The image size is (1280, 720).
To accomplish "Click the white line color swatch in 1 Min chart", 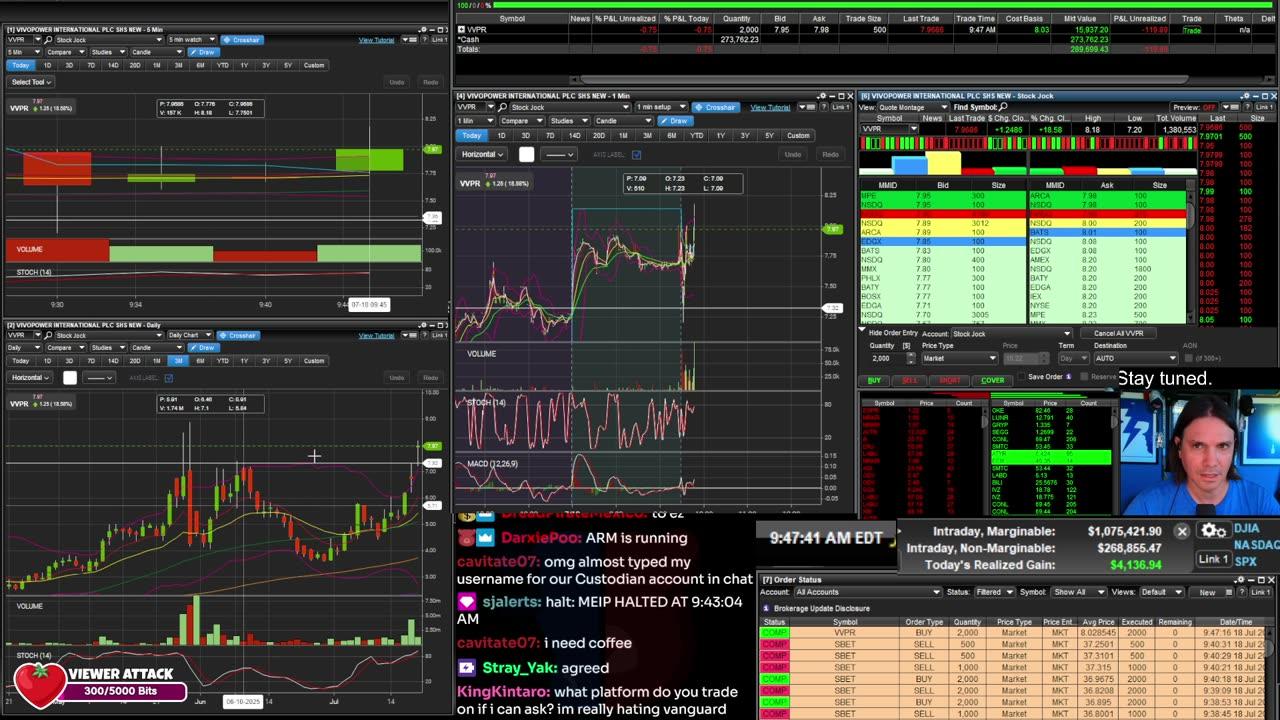I will (x=527, y=154).
